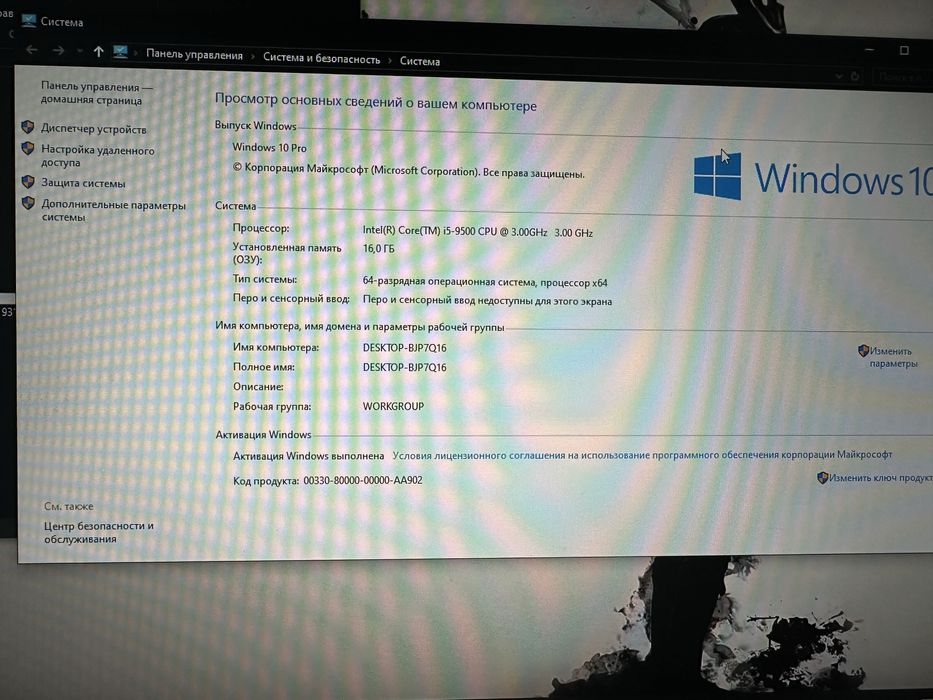Open Центр безопасности и обслуживания link
The width and height of the screenshot is (933, 700).
99,532
